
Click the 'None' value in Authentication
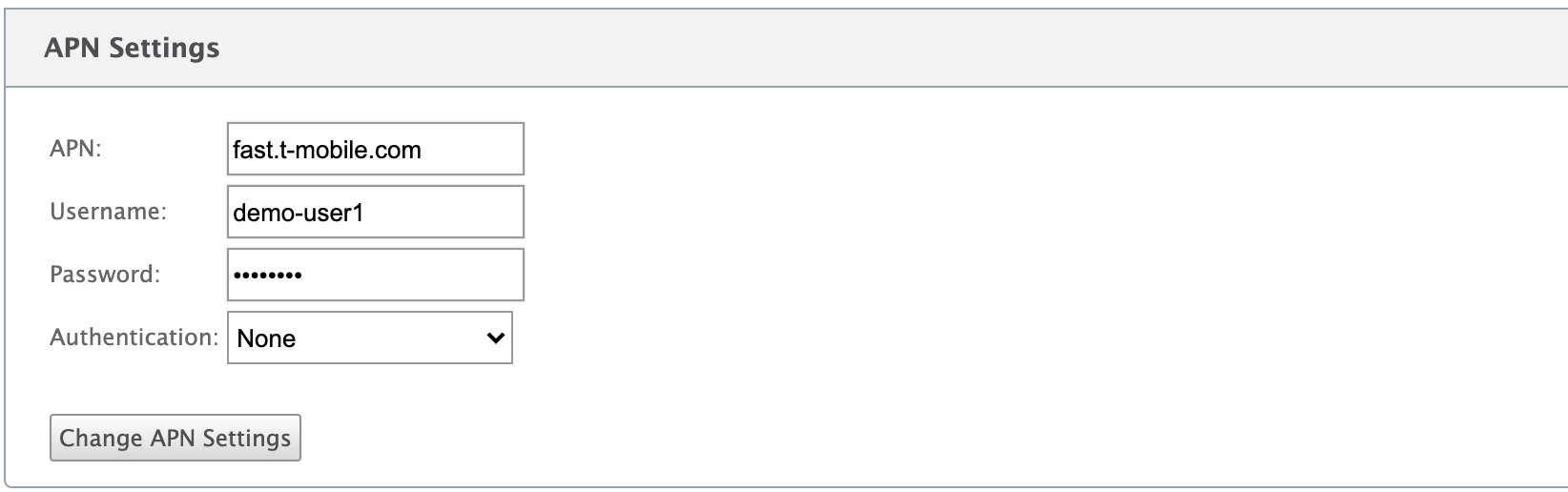[266, 338]
